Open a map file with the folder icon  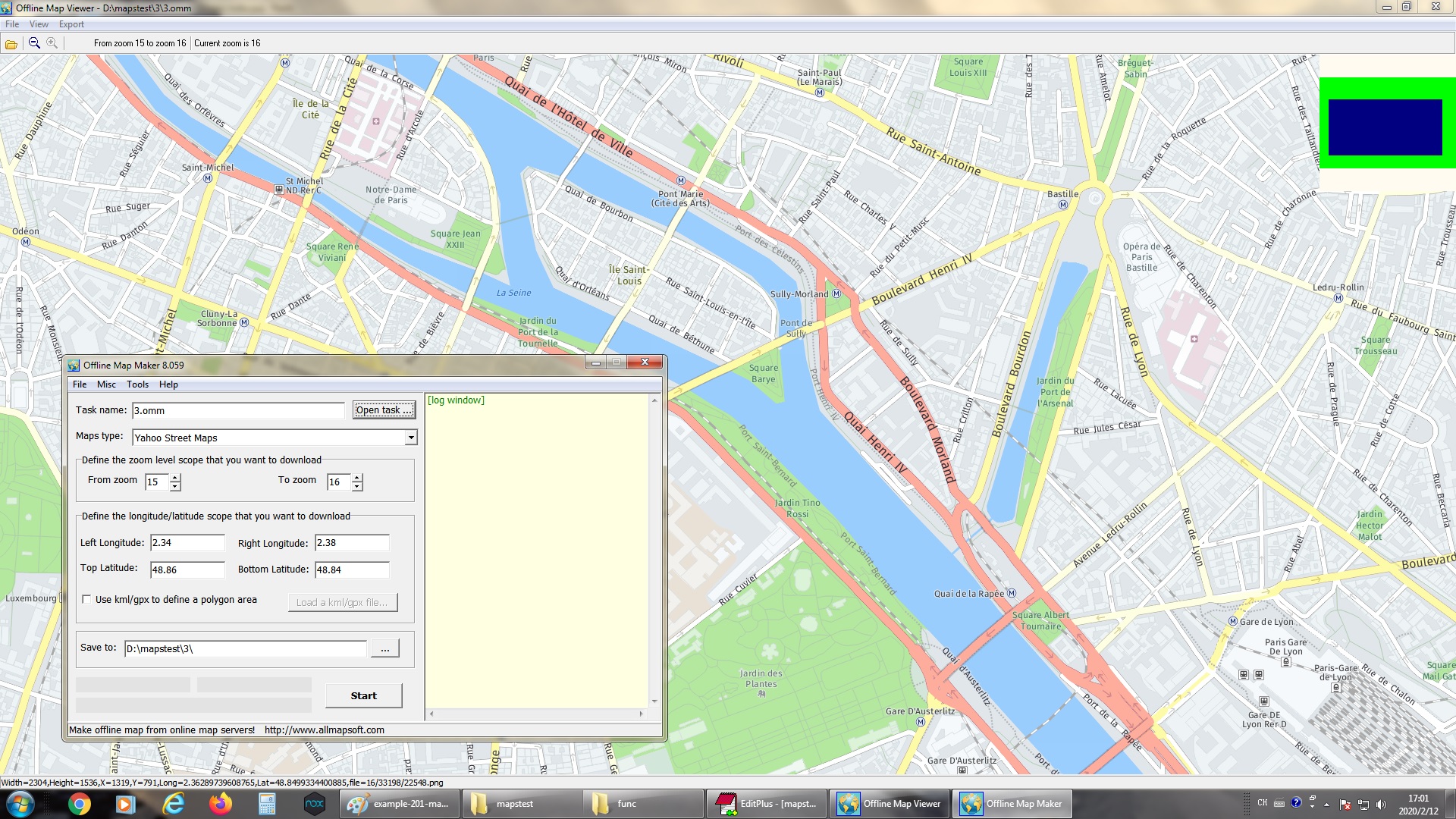[11, 44]
